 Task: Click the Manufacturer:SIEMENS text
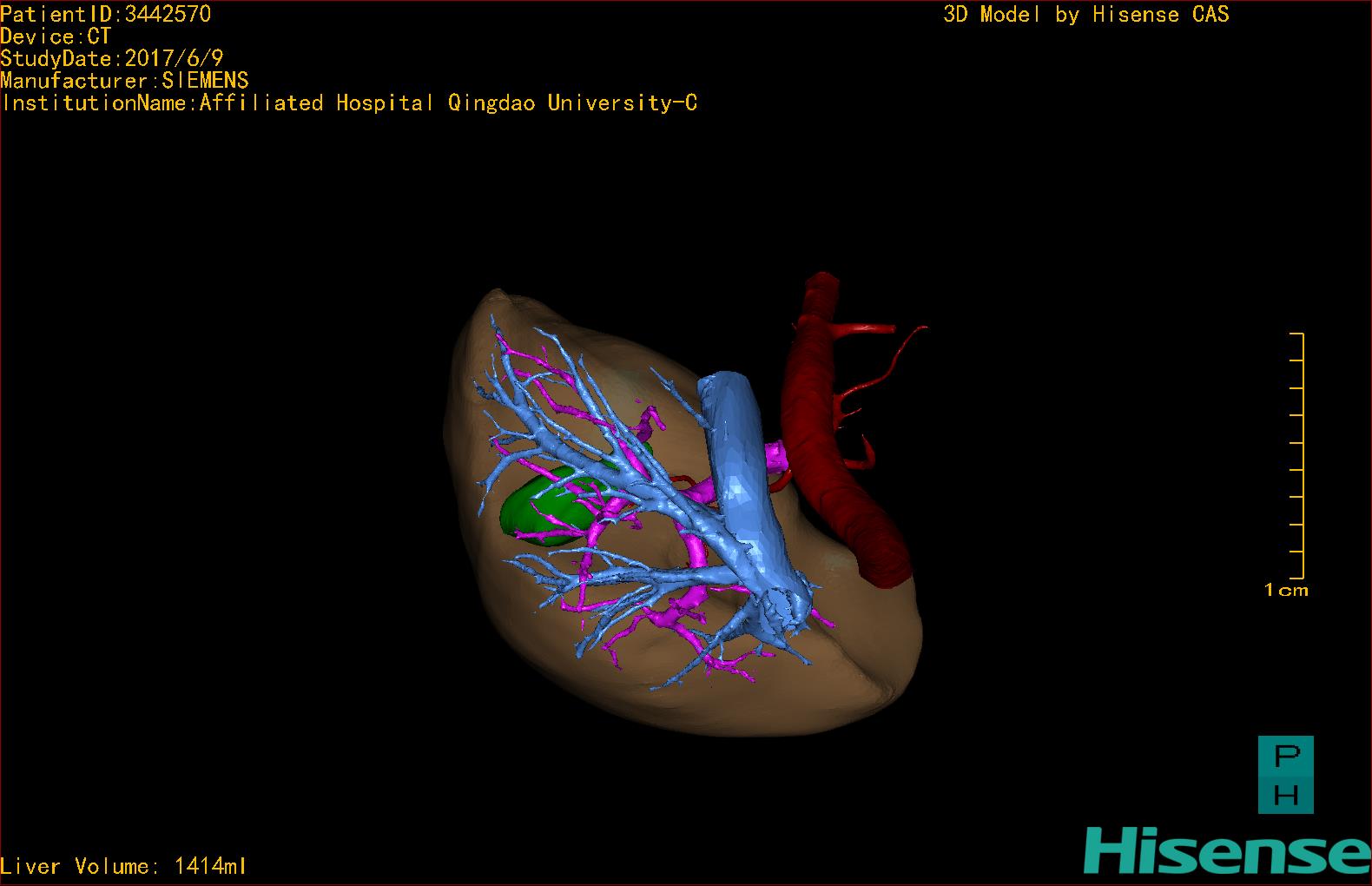(124, 81)
